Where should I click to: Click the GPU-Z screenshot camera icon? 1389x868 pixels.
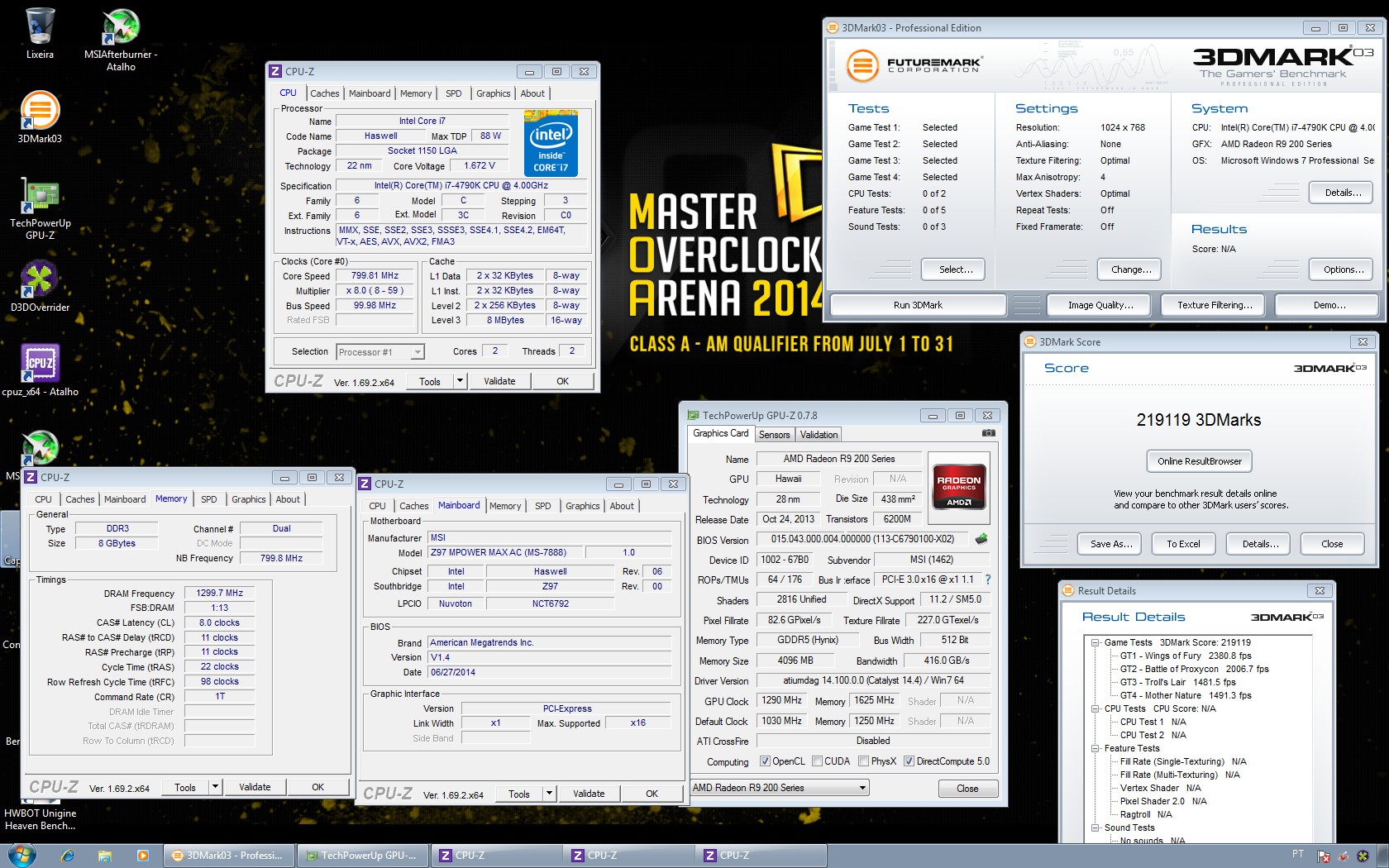coord(988,433)
